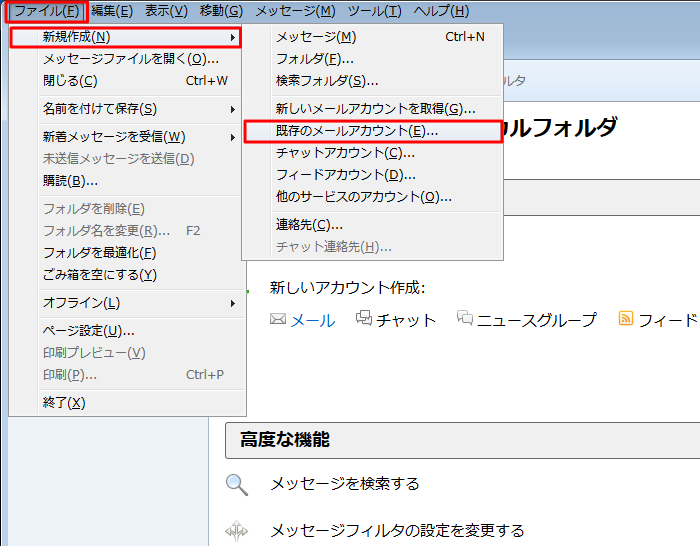Choose 終了 to exit application
700x546 pixels.
64,403
